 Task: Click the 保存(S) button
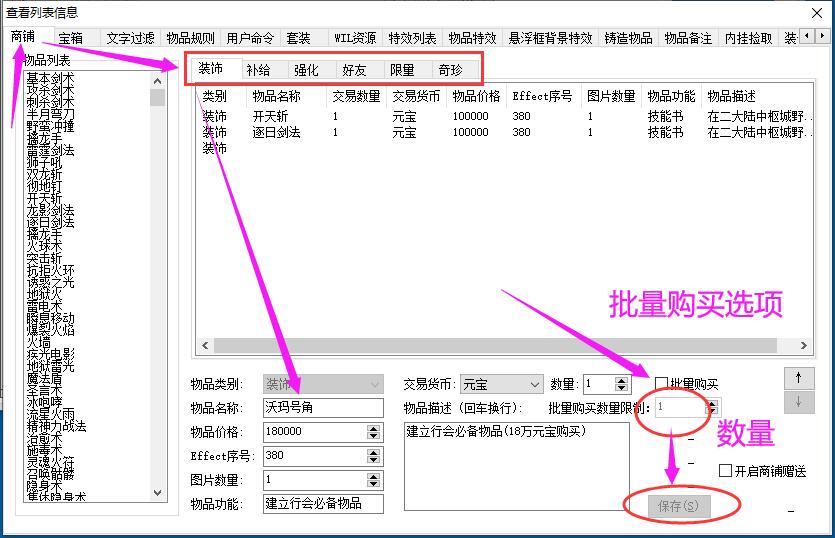pyautogui.click(x=684, y=506)
